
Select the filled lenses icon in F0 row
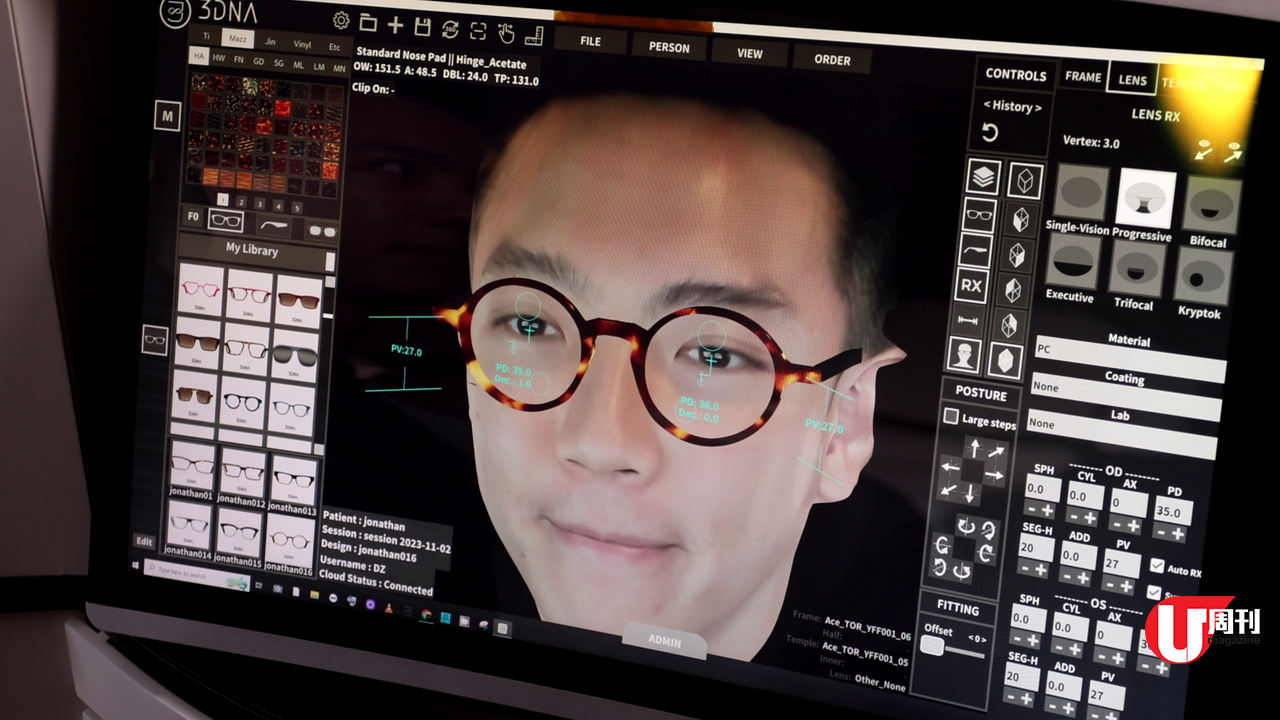click(x=321, y=230)
